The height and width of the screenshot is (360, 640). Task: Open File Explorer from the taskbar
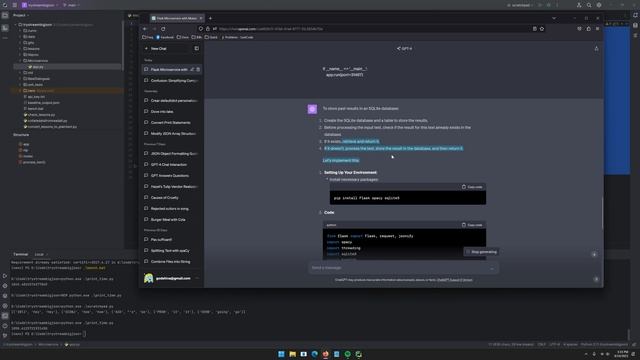[292, 354]
